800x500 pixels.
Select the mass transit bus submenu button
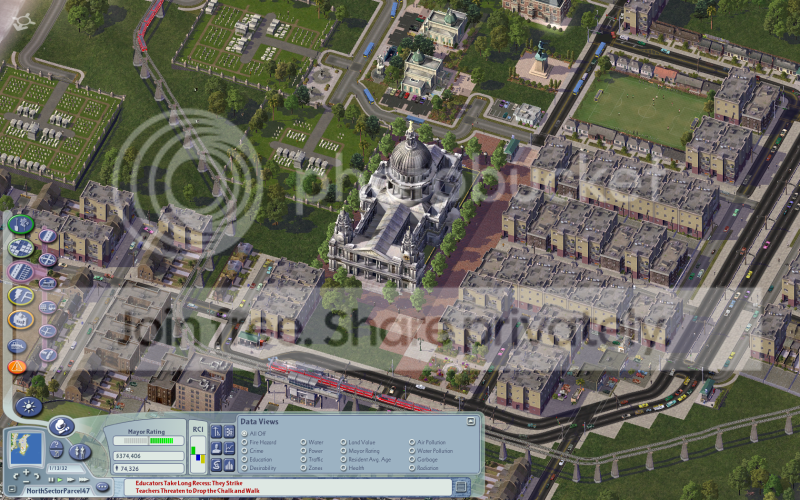[x=47, y=308]
